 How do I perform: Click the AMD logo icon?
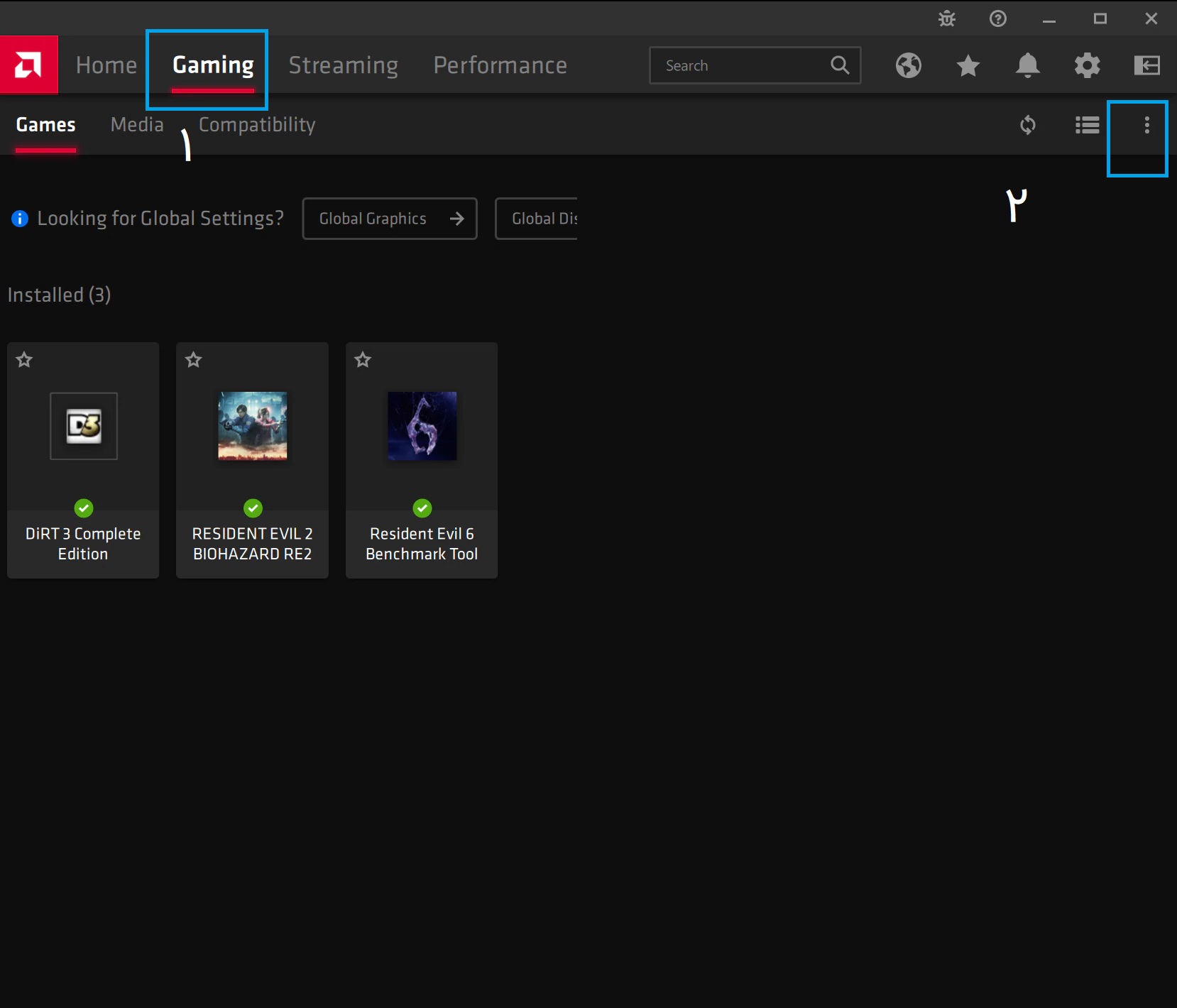pos(28,65)
